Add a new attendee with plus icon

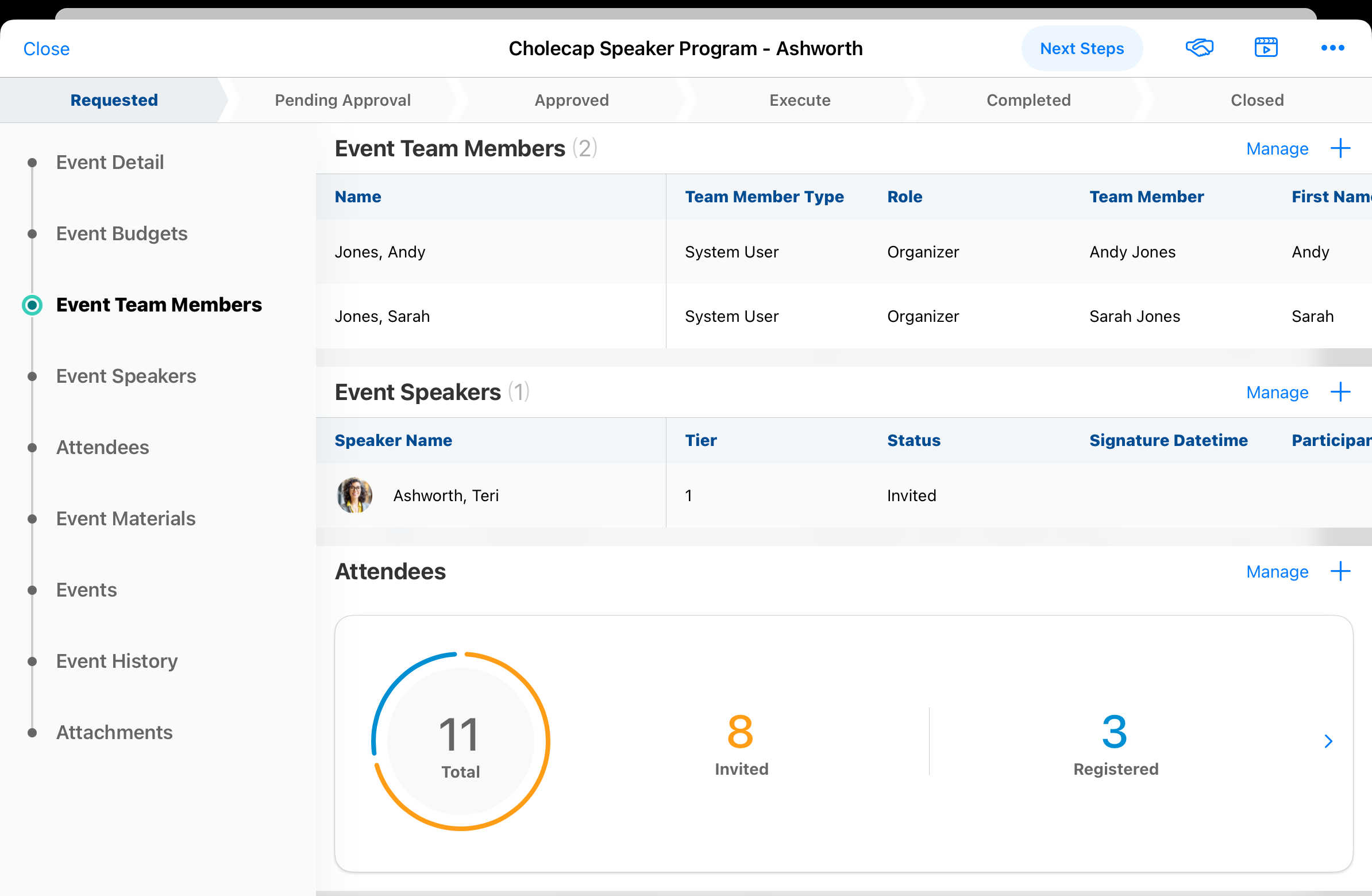click(x=1340, y=571)
